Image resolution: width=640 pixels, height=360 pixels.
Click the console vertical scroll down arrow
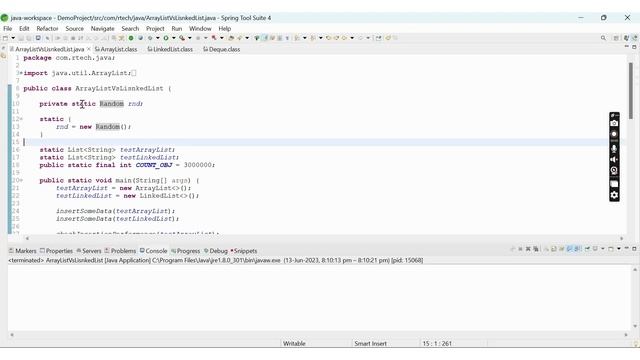[x=635, y=326]
